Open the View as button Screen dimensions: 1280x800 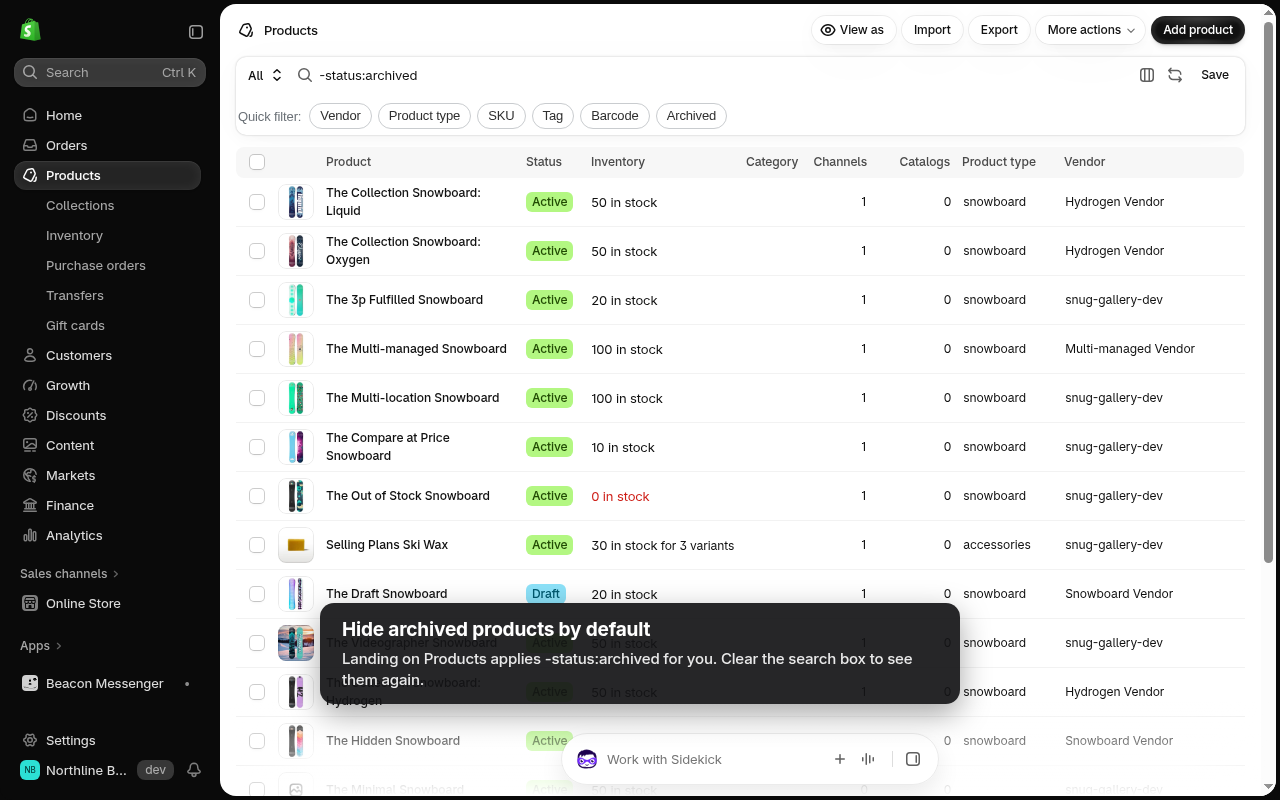pyautogui.click(x=853, y=30)
